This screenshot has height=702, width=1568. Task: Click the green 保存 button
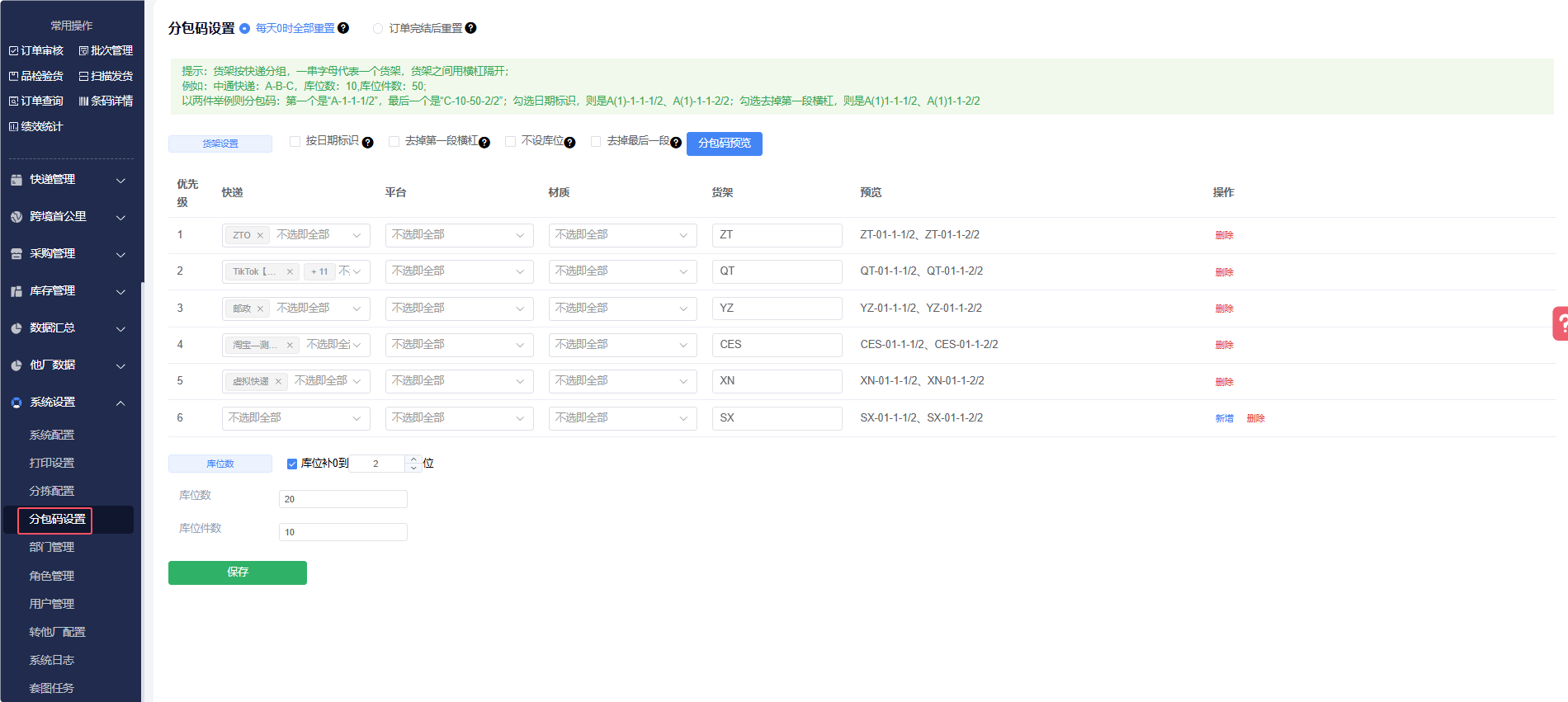tap(237, 572)
